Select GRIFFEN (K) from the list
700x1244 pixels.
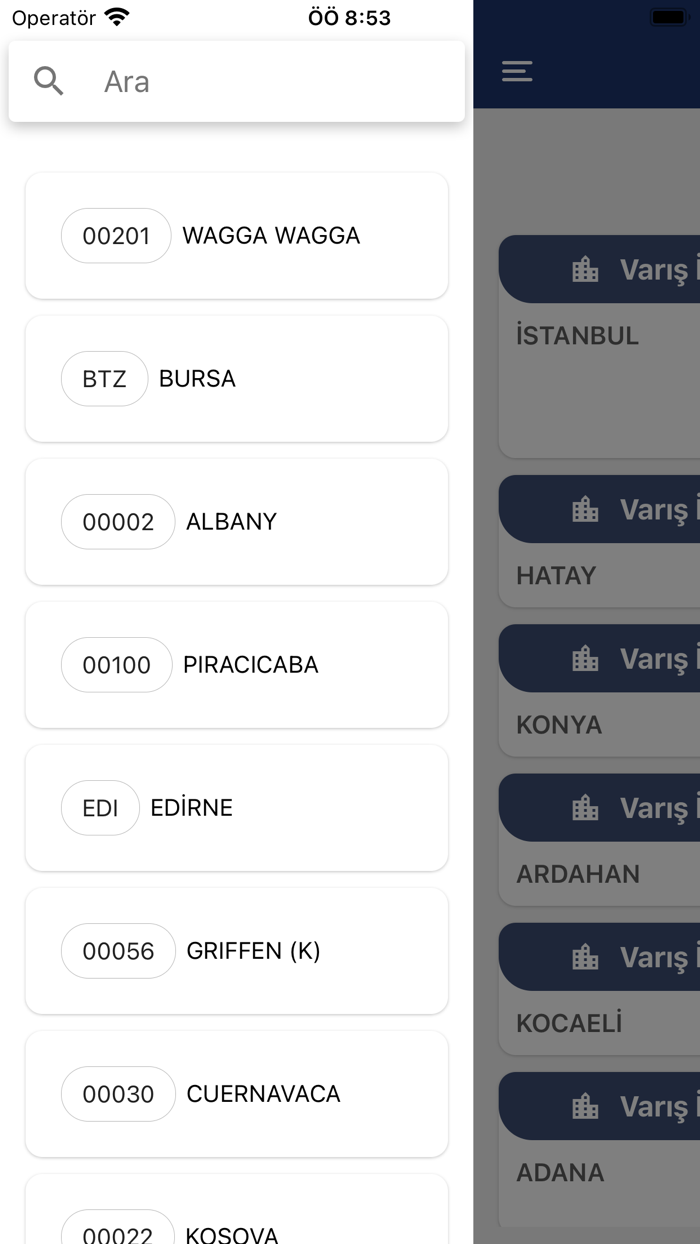point(236,950)
